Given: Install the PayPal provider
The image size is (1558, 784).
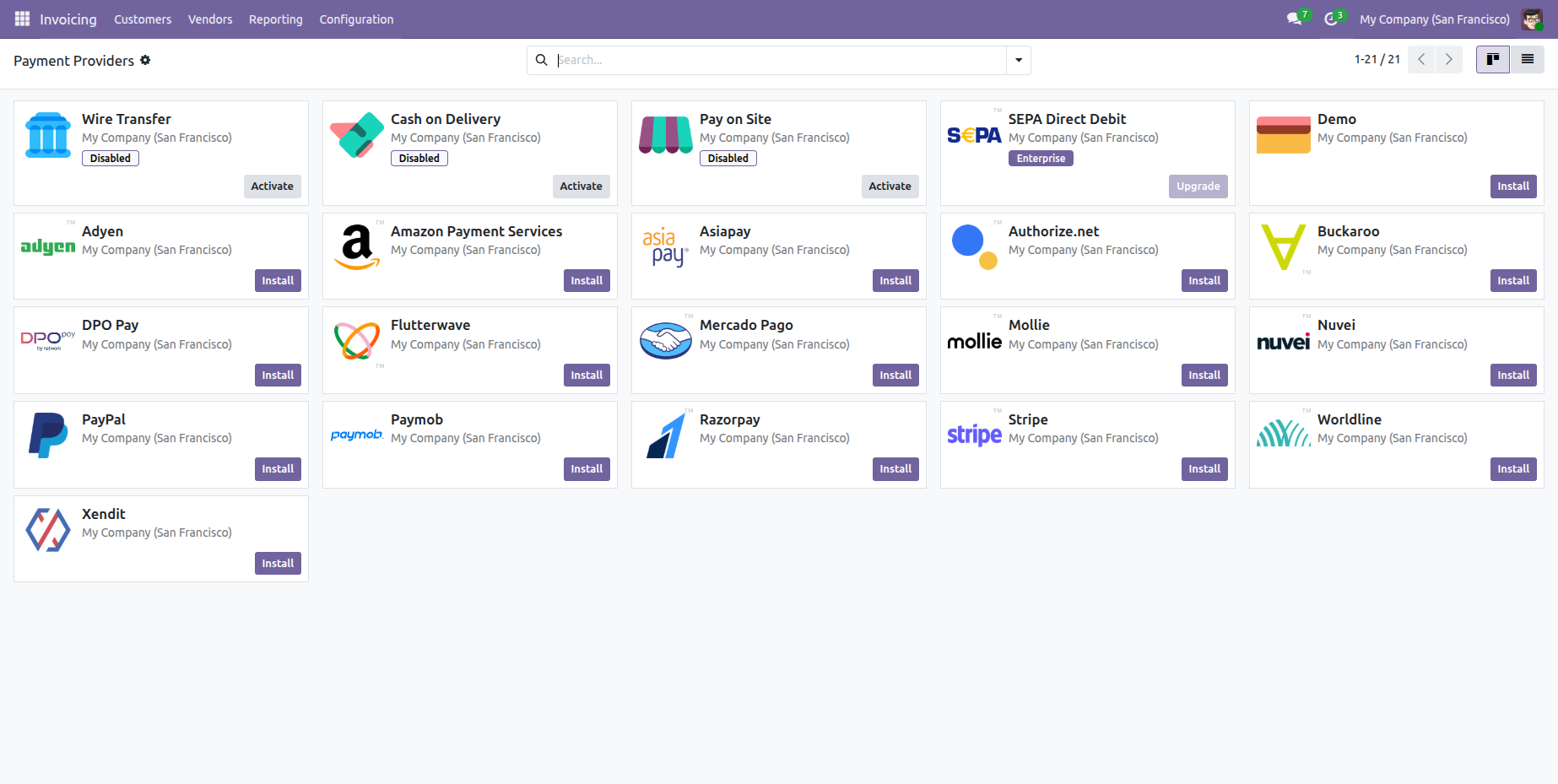Looking at the screenshot, I should click(x=278, y=469).
